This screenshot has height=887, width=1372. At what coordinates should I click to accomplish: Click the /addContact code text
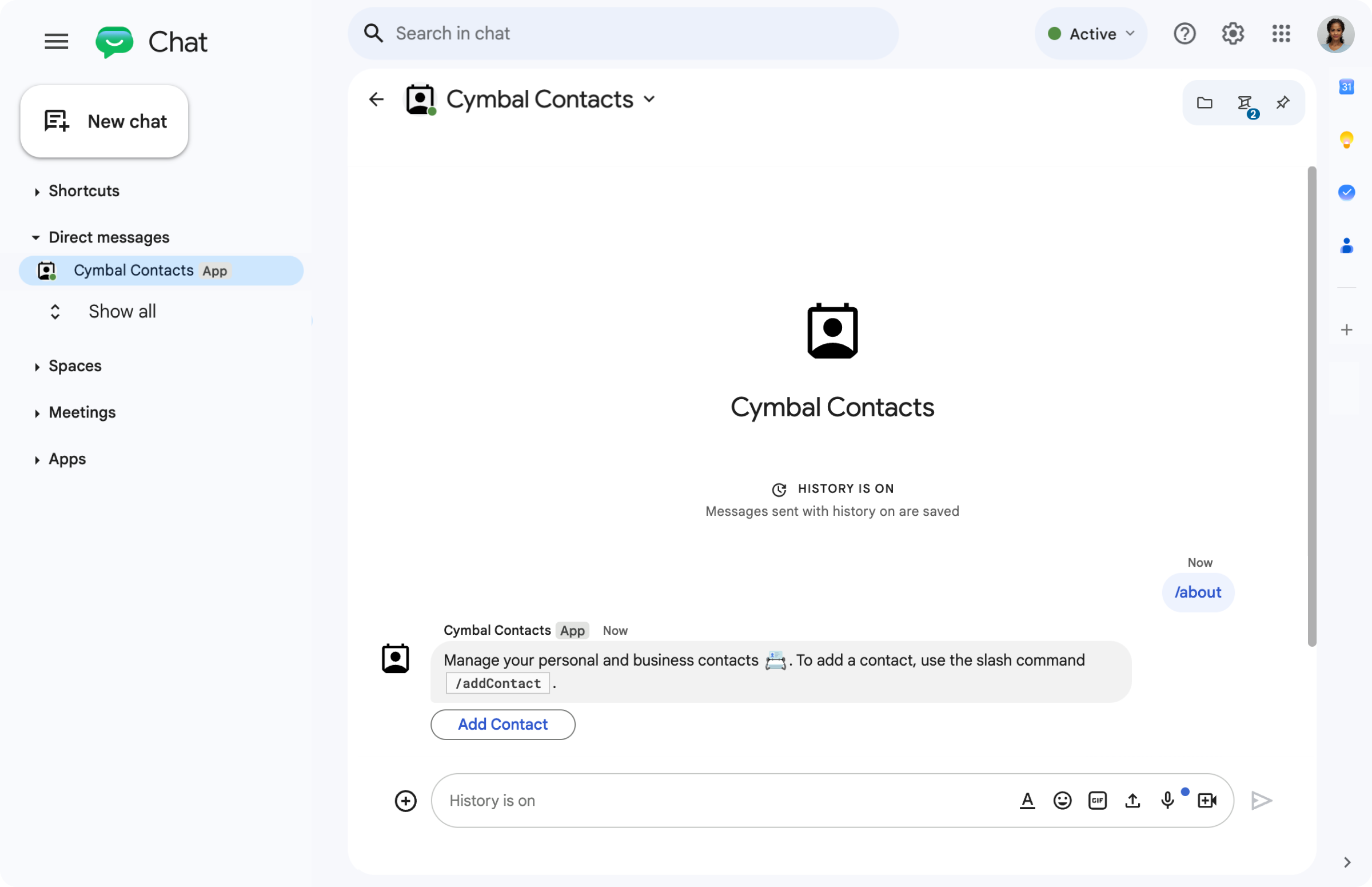(x=498, y=683)
